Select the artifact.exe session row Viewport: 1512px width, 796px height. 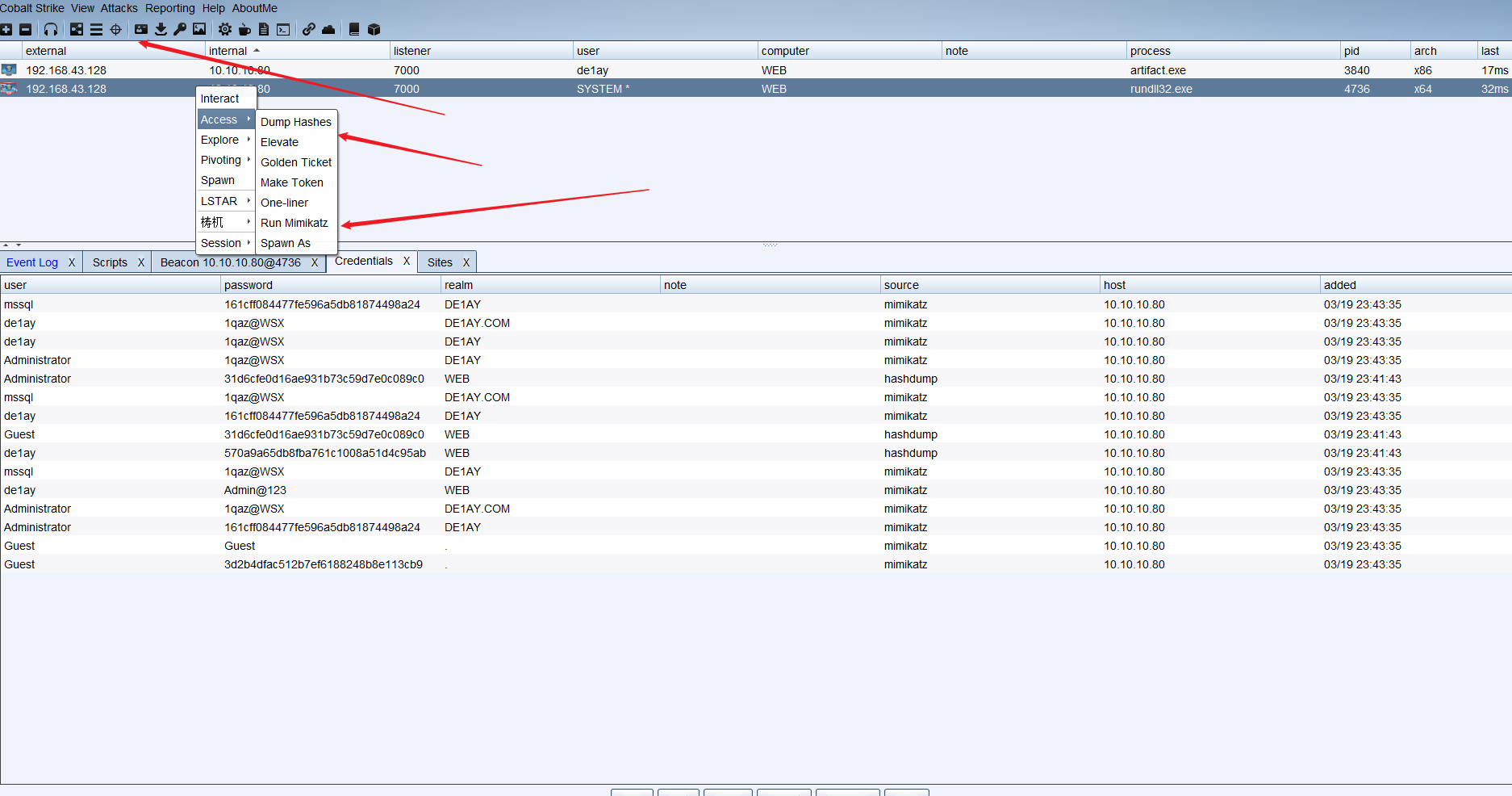[x=756, y=70]
